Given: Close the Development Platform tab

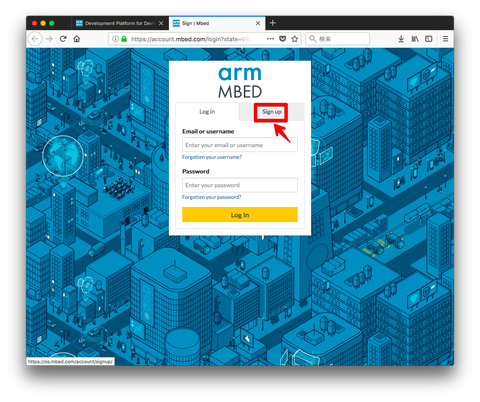Looking at the screenshot, I should [161, 23].
